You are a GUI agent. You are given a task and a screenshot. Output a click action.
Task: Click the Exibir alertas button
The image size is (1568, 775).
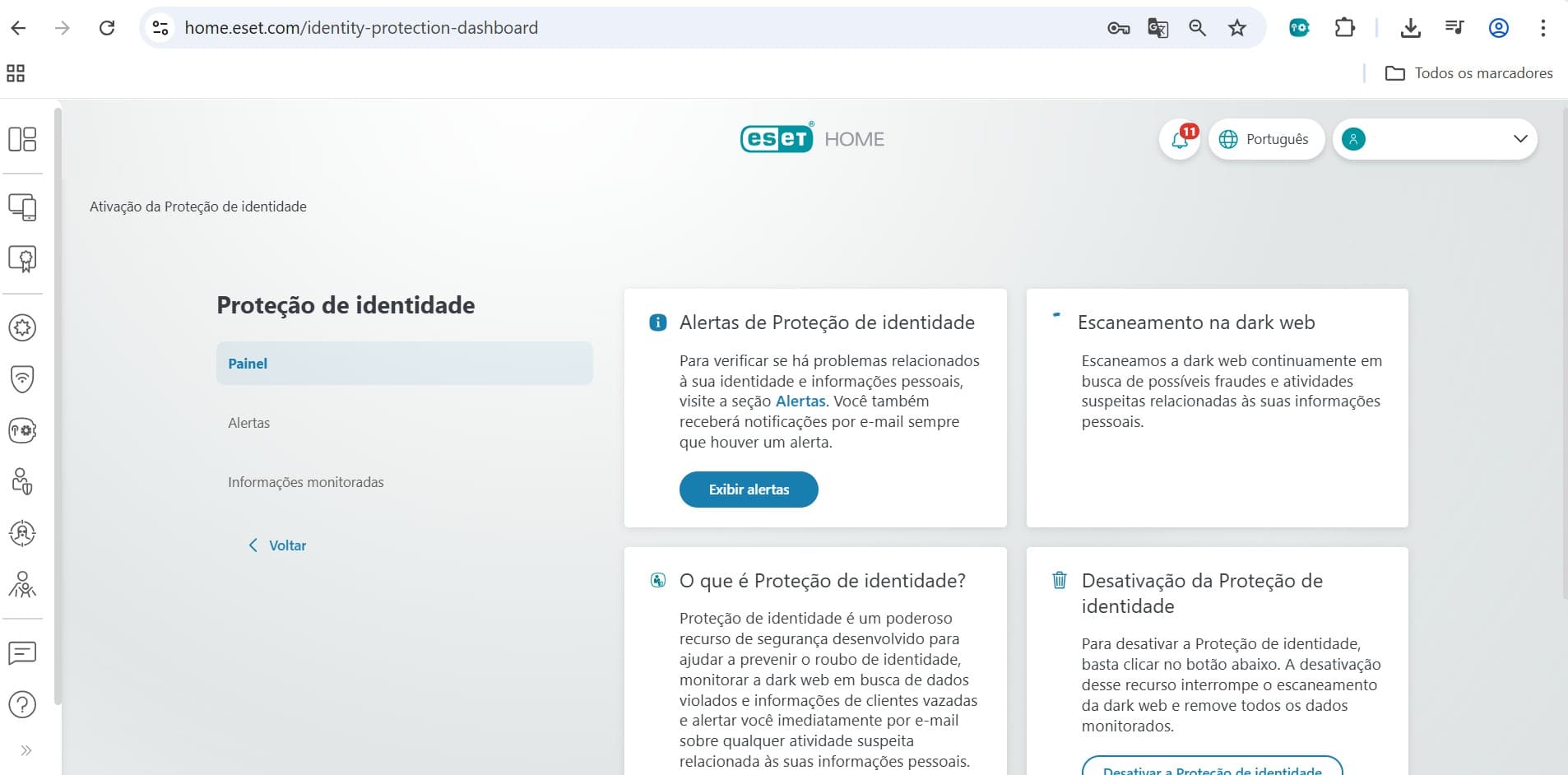click(749, 490)
